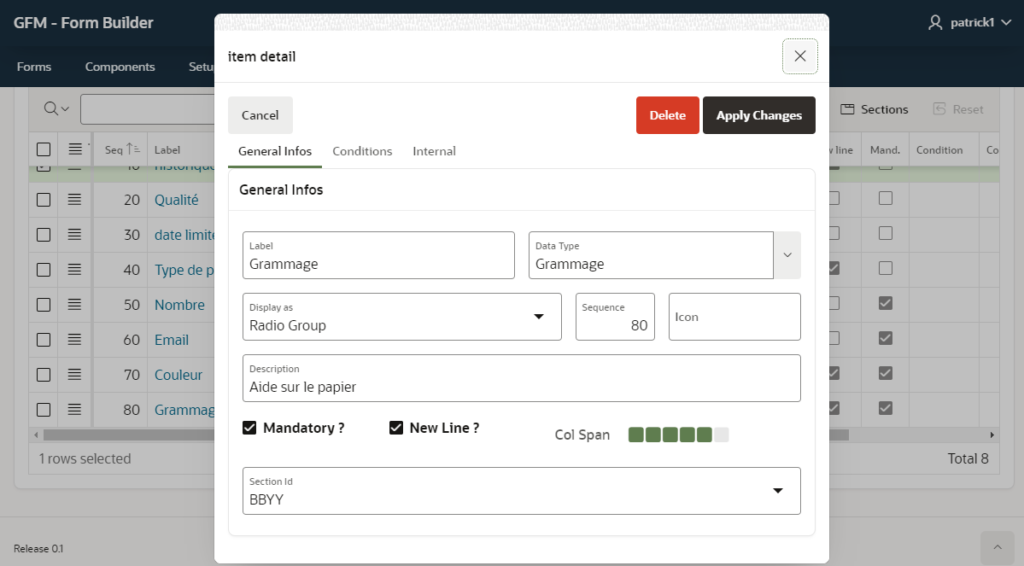Click into the Icon input field

click(x=735, y=317)
